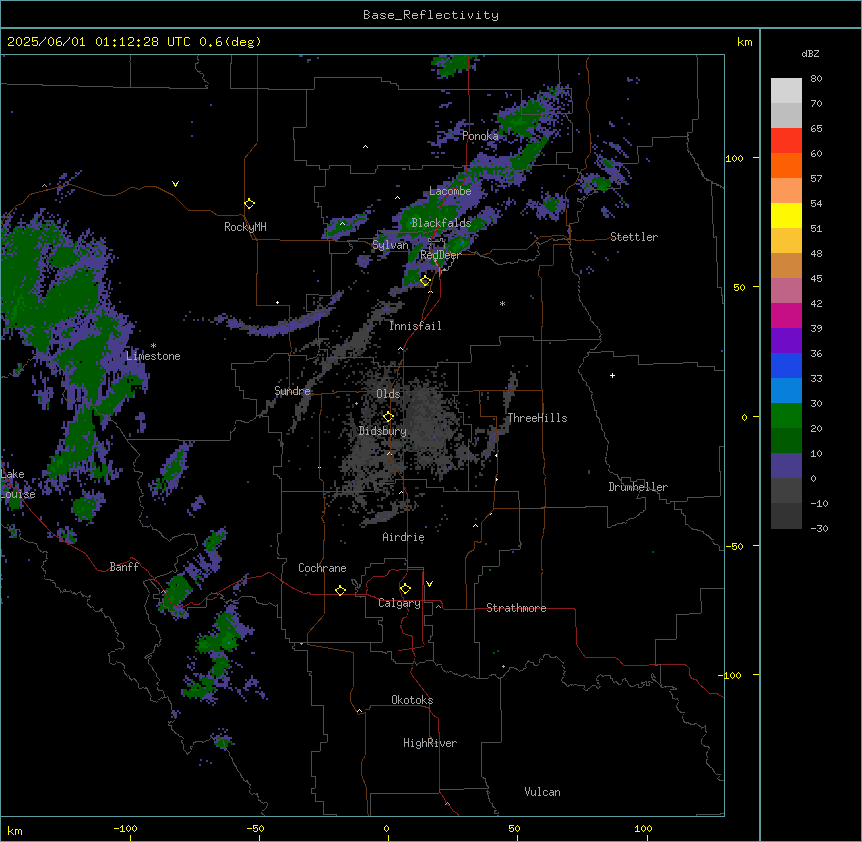Select the purple 36-39 dBZ swatch
The image size is (862, 842).
[786, 341]
